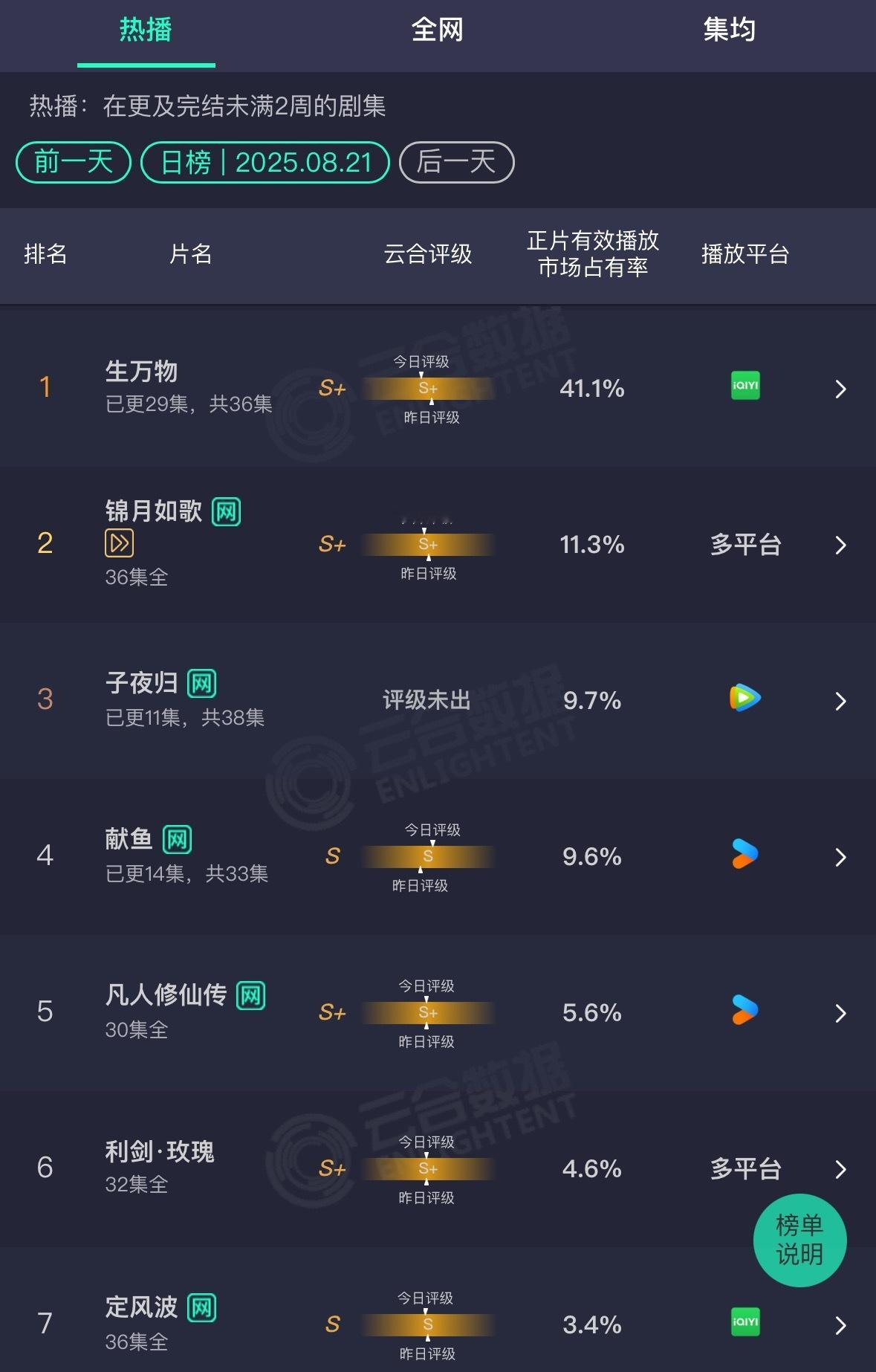Screen dimensions: 876x1372
Task: Open the iQIYI platform icon for 生万物
Action: pyautogui.click(x=745, y=386)
